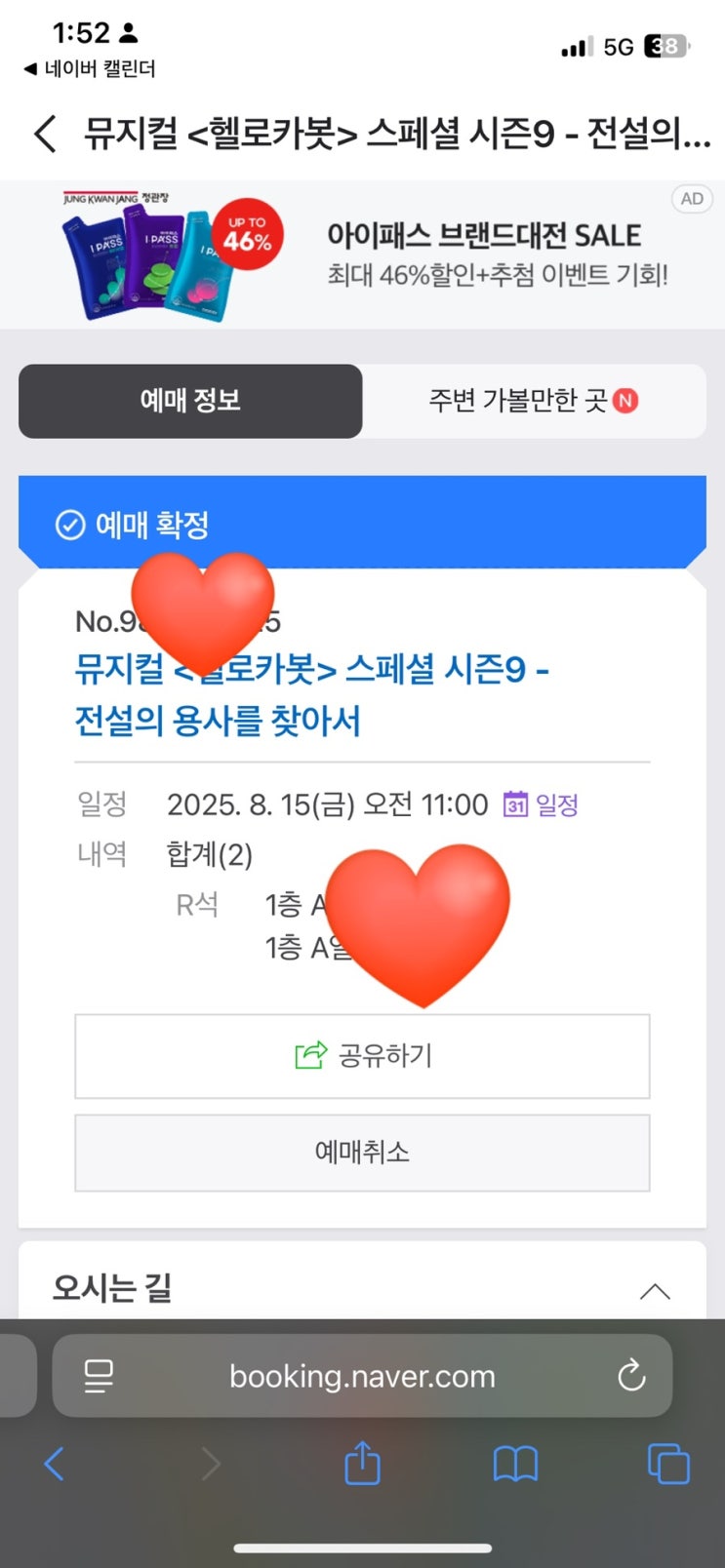Tap the calendar 일정 icon next to date
The image size is (725, 1568).
[x=541, y=804]
